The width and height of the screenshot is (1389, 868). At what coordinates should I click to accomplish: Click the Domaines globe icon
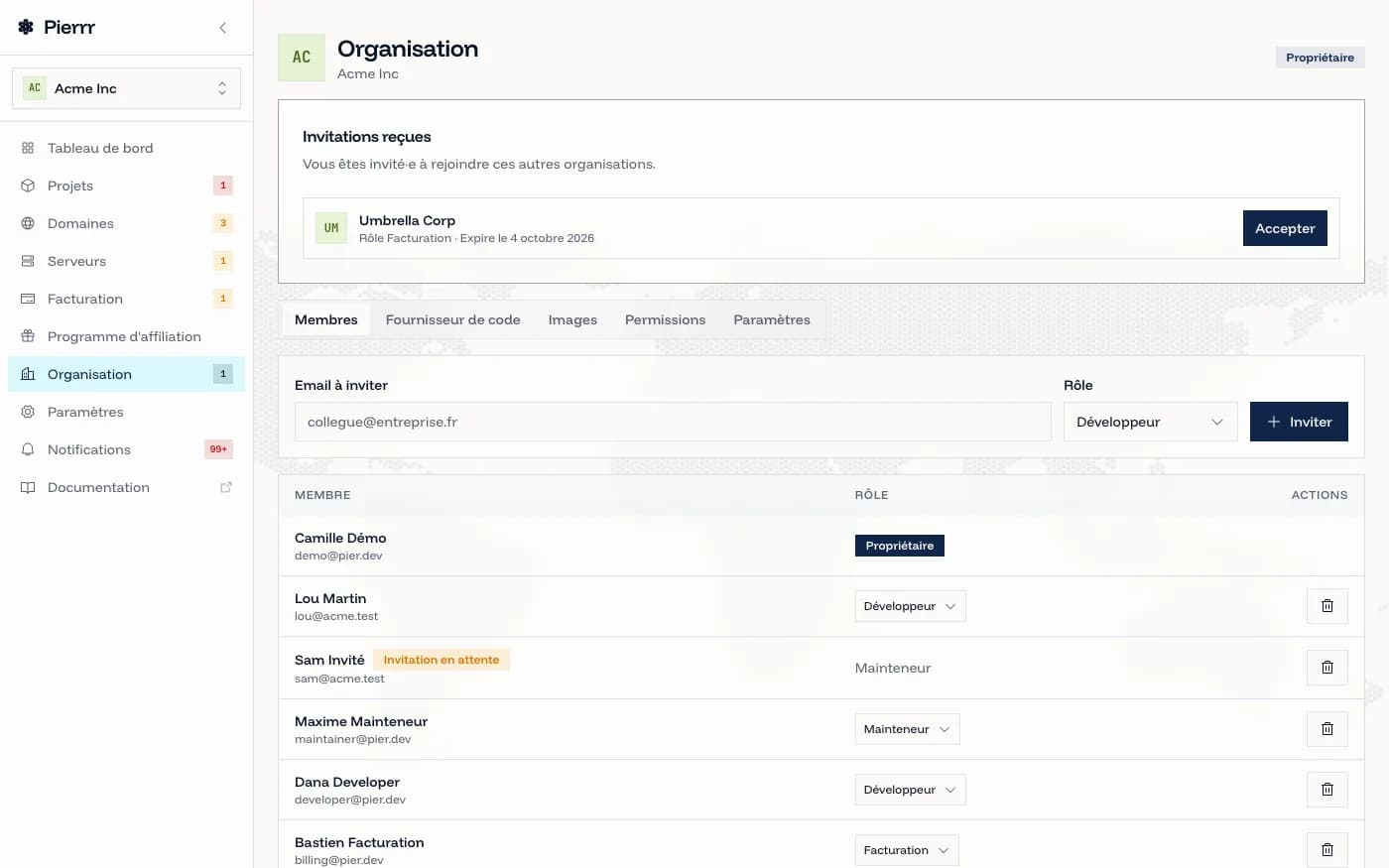coord(28,223)
